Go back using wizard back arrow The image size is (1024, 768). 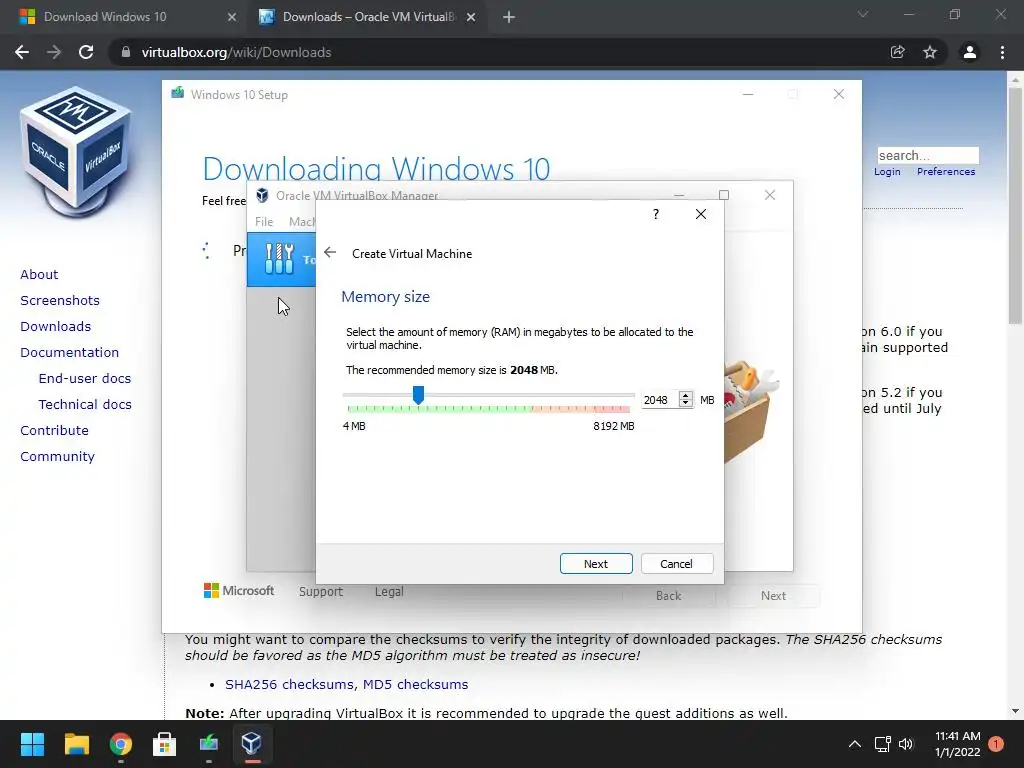pyautogui.click(x=330, y=253)
